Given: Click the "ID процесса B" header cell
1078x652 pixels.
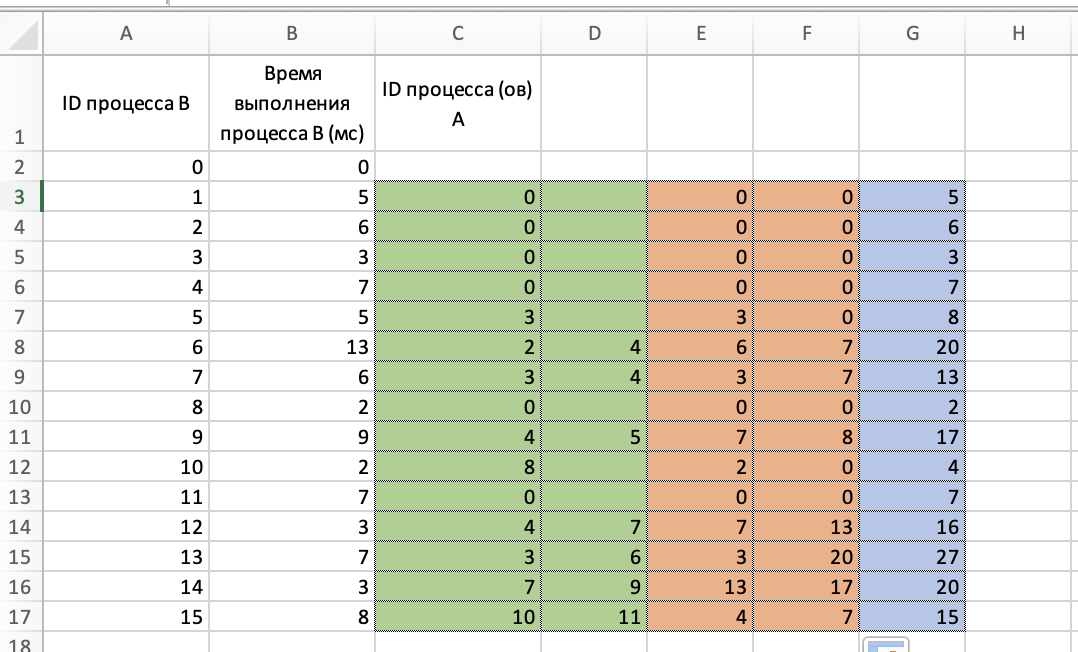Looking at the screenshot, I should tap(126, 103).
